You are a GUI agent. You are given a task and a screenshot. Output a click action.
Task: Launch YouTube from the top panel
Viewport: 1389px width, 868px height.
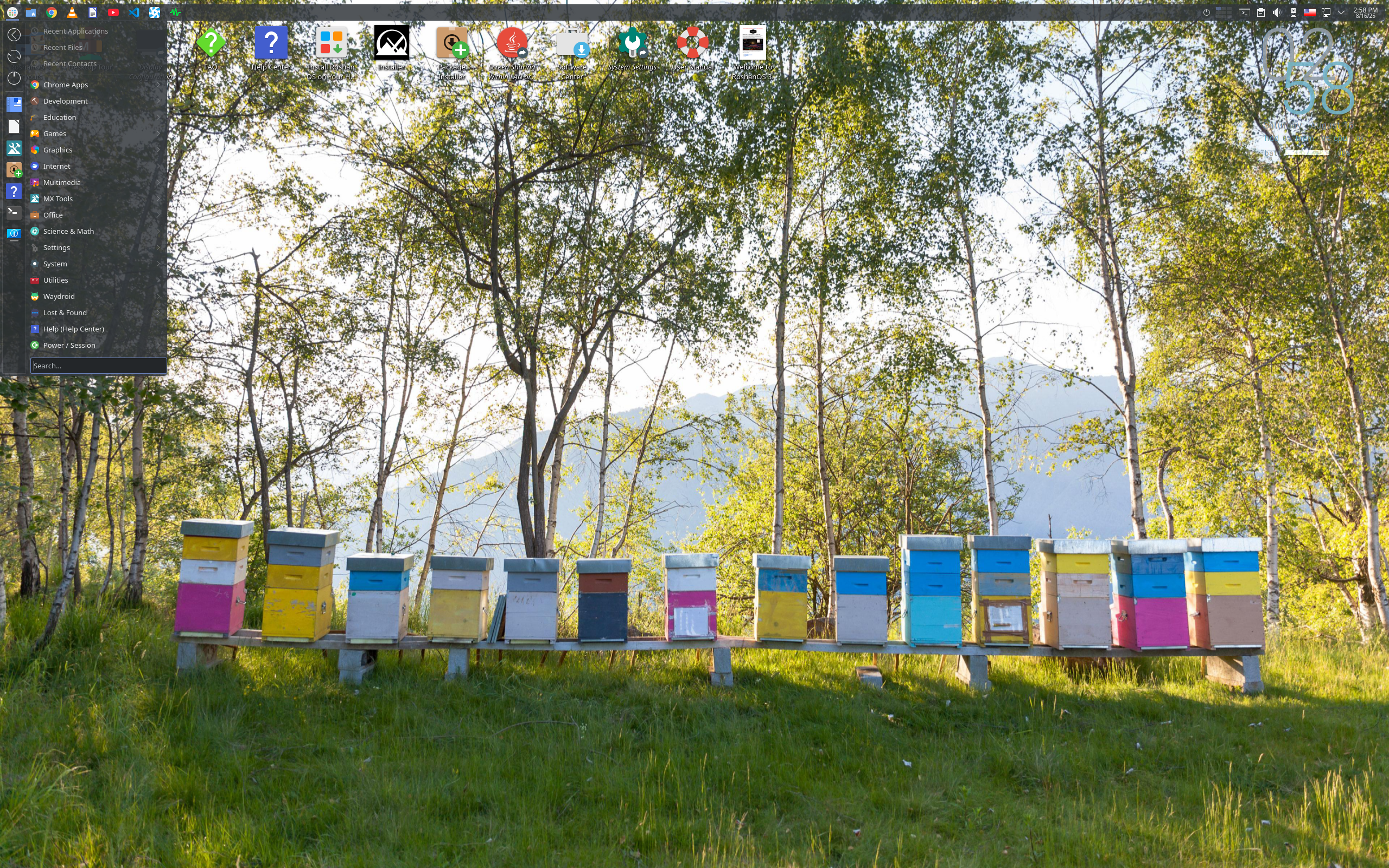click(x=113, y=12)
